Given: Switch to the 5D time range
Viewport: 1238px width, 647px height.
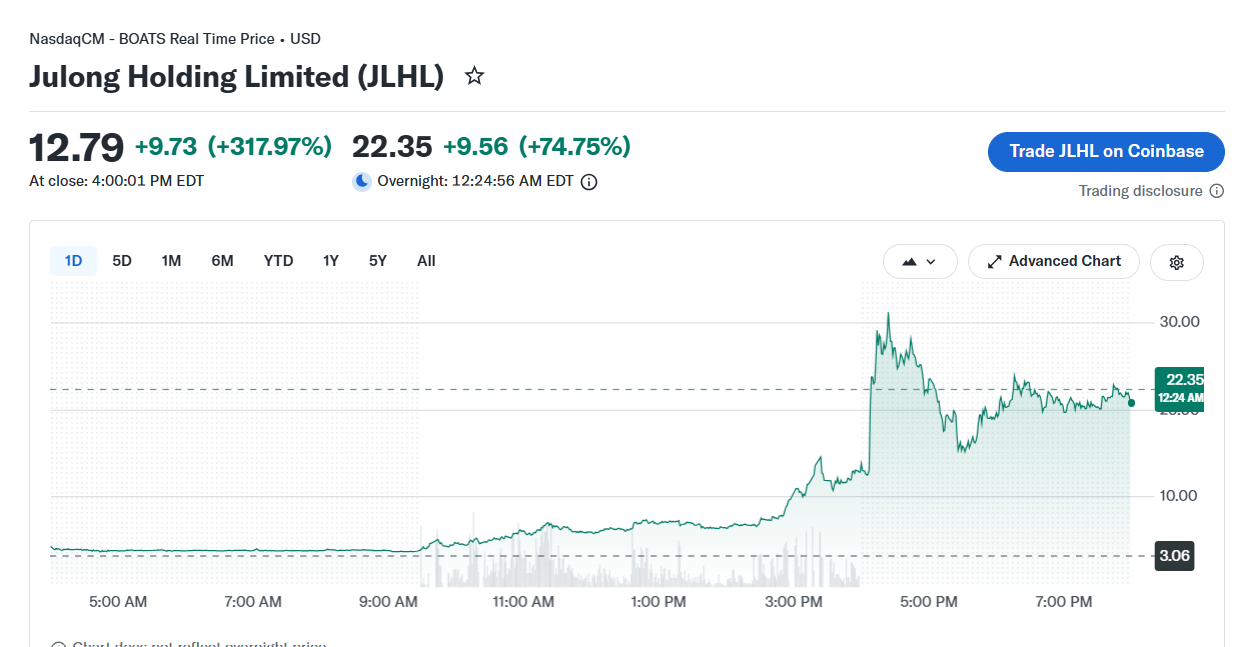Looking at the screenshot, I should pyautogui.click(x=122, y=261).
